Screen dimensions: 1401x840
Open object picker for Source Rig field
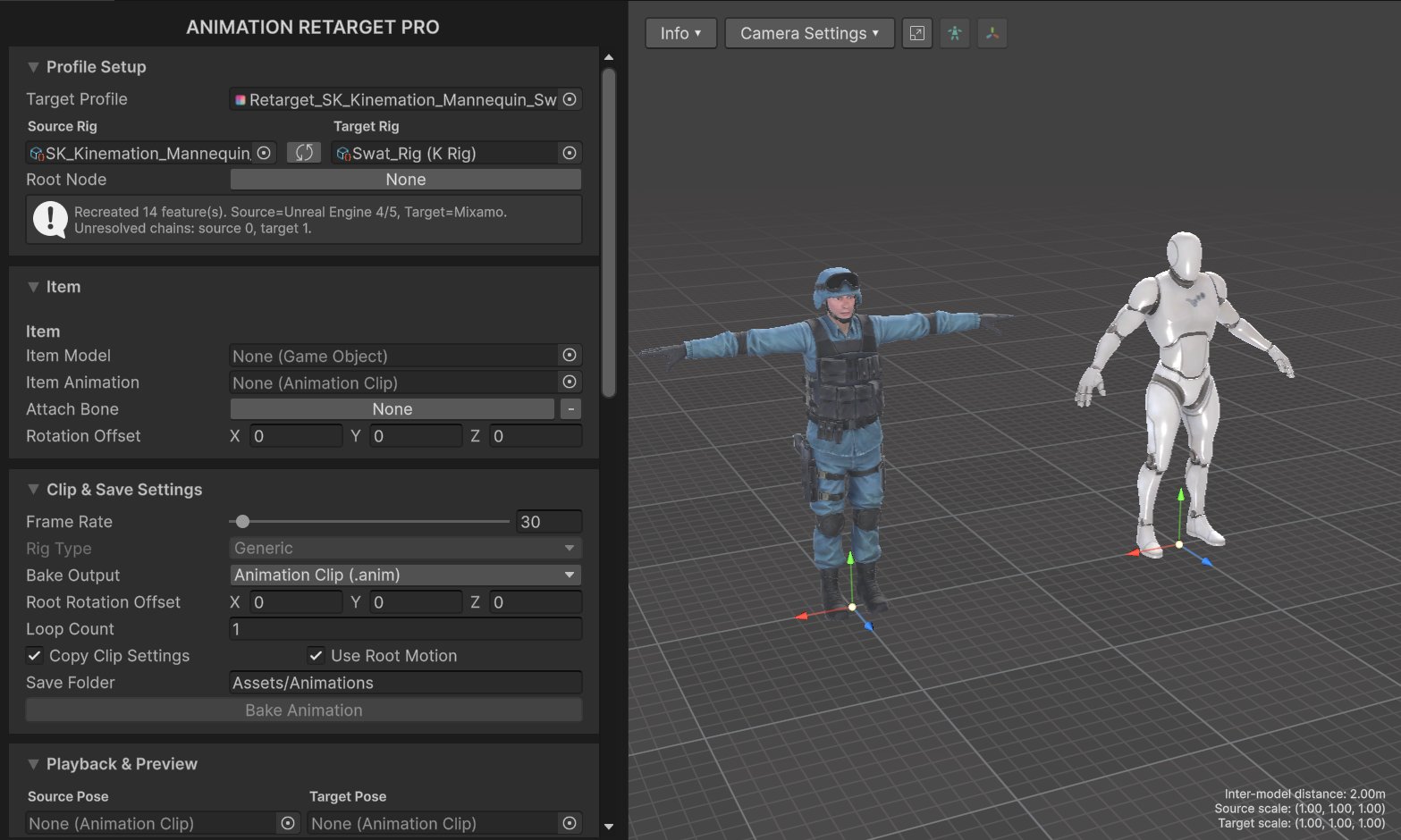coord(264,153)
